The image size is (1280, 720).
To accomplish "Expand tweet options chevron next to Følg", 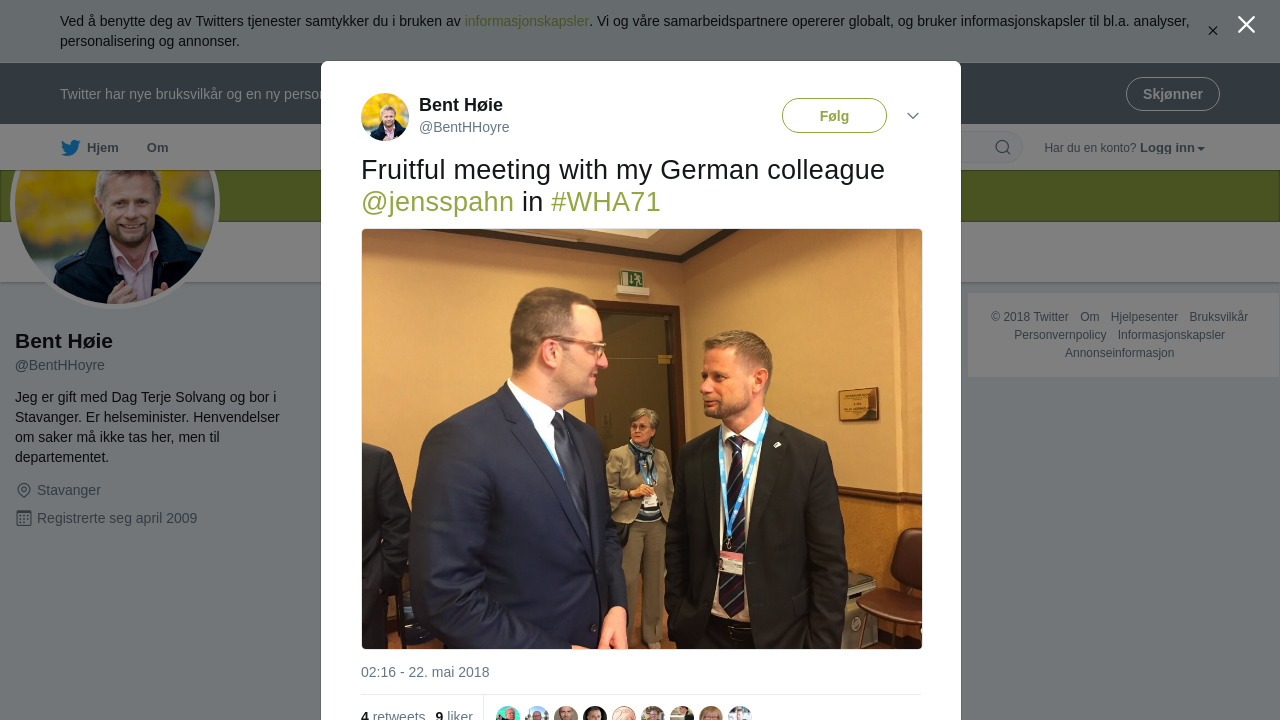I will [x=913, y=116].
